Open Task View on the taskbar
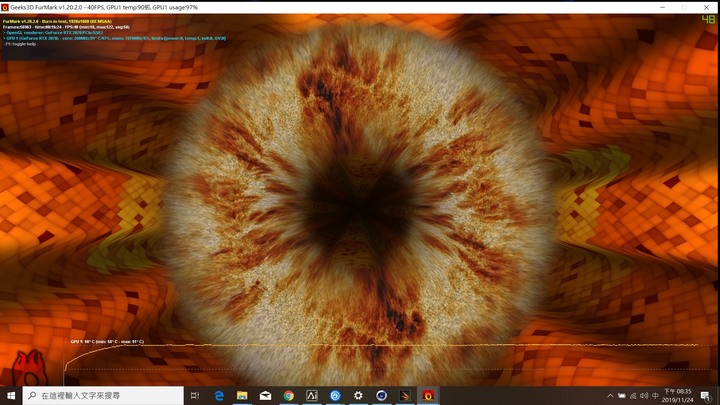720x405 pixels. [x=195, y=395]
